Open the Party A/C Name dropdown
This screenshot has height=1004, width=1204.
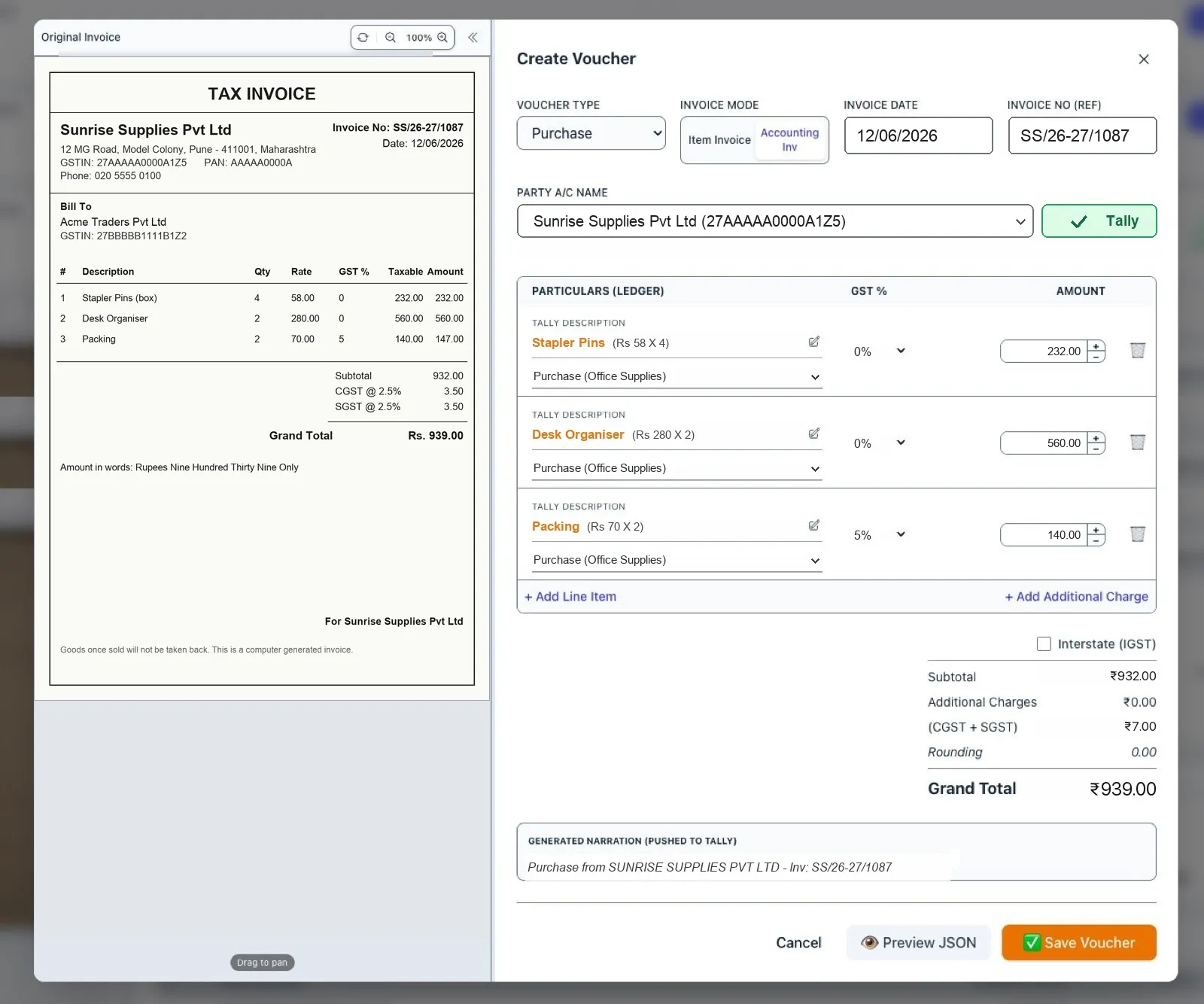775,221
